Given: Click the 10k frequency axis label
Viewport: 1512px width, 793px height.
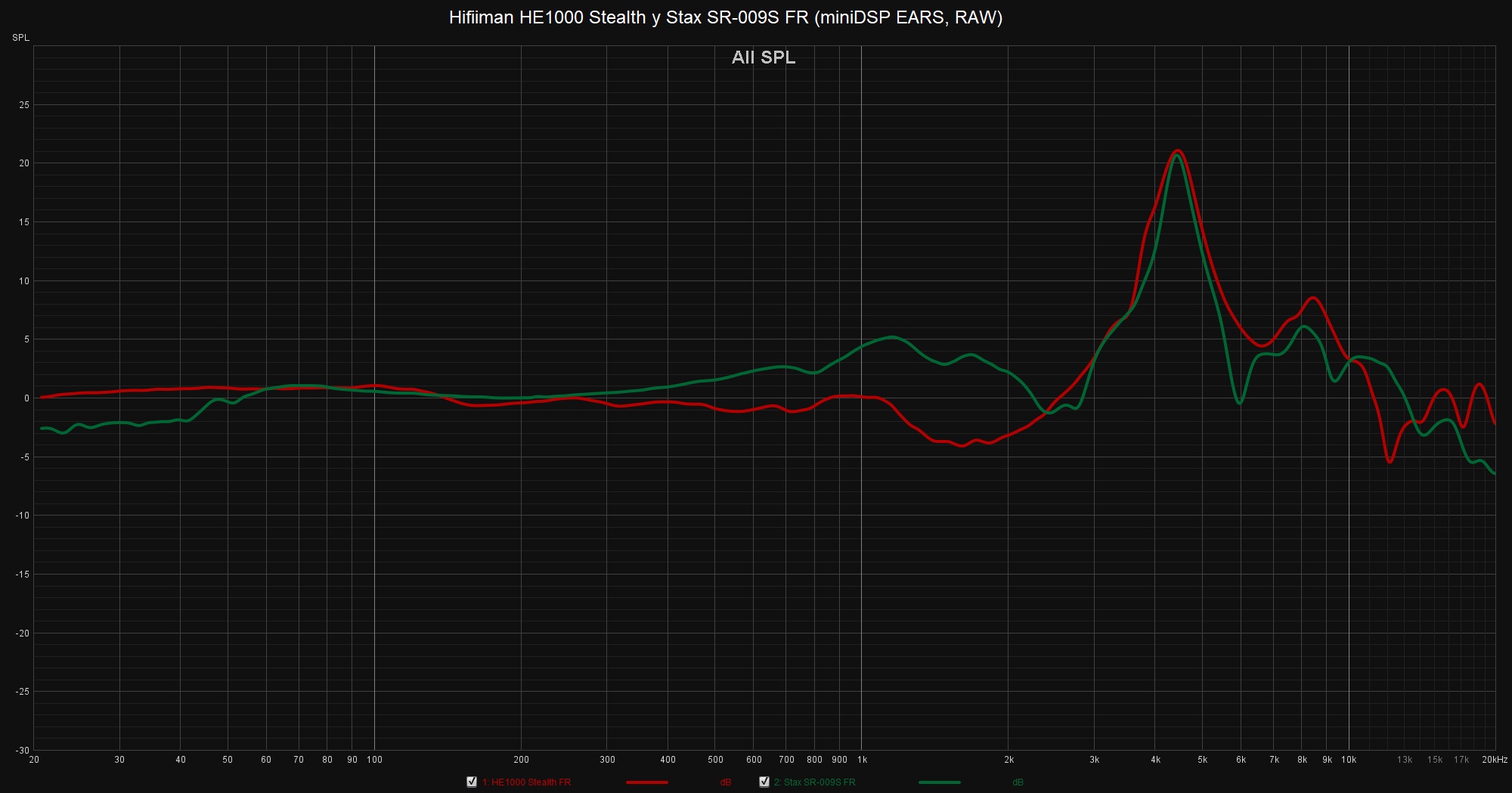Looking at the screenshot, I should [x=1349, y=760].
